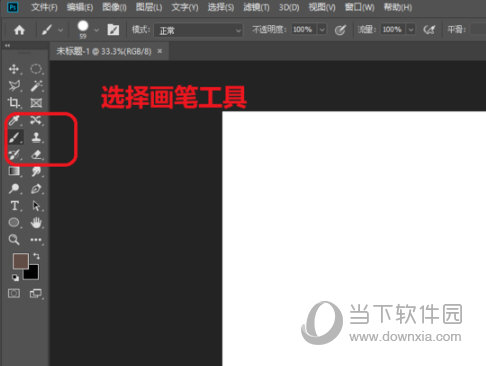Open the flow slider dropdown arrow
This screenshot has height=366, width=486.
pyautogui.click(x=411, y=30)
